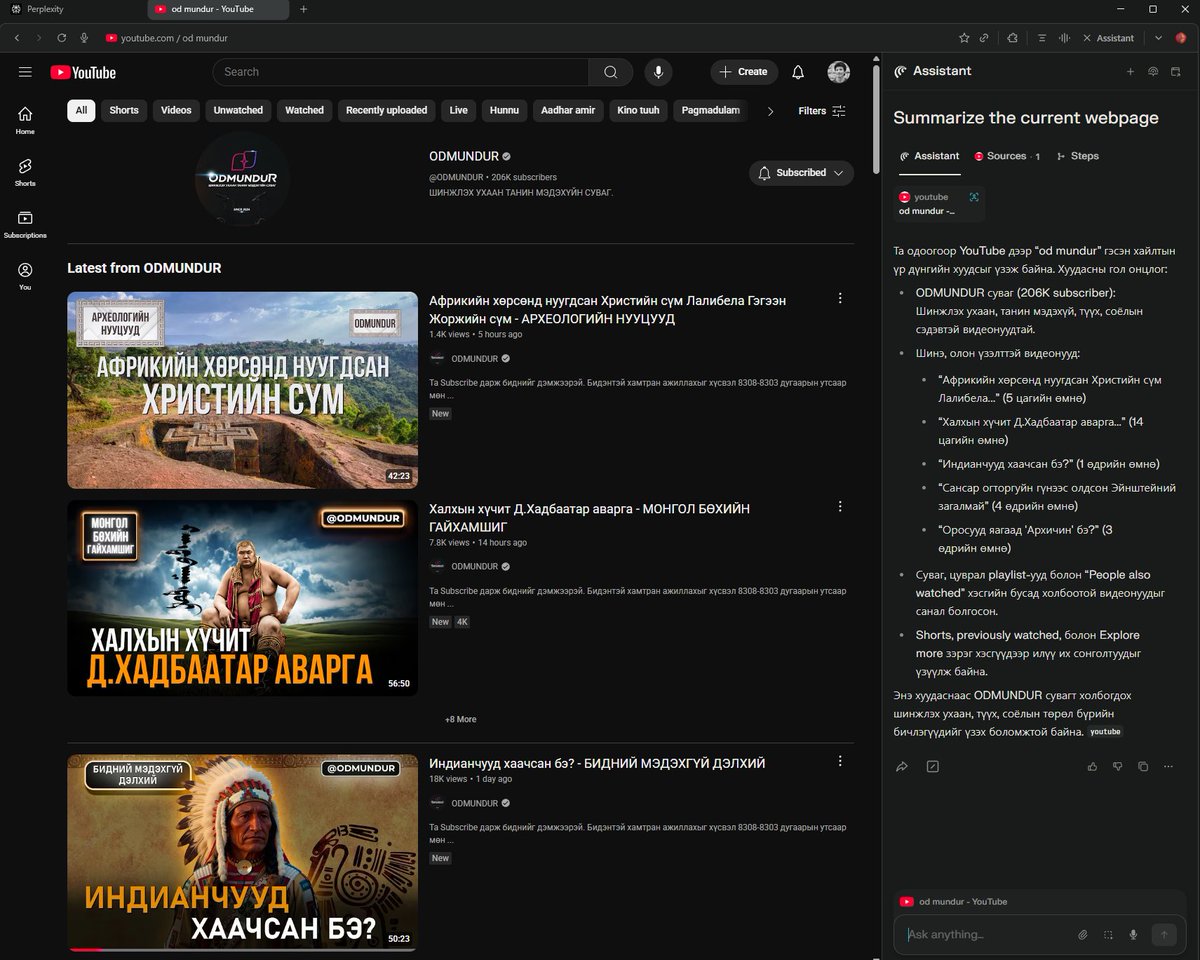Click the audio waveform toolbar icon
The width and height of the screenshot is (1200, 960).
tap(1063, 38)
